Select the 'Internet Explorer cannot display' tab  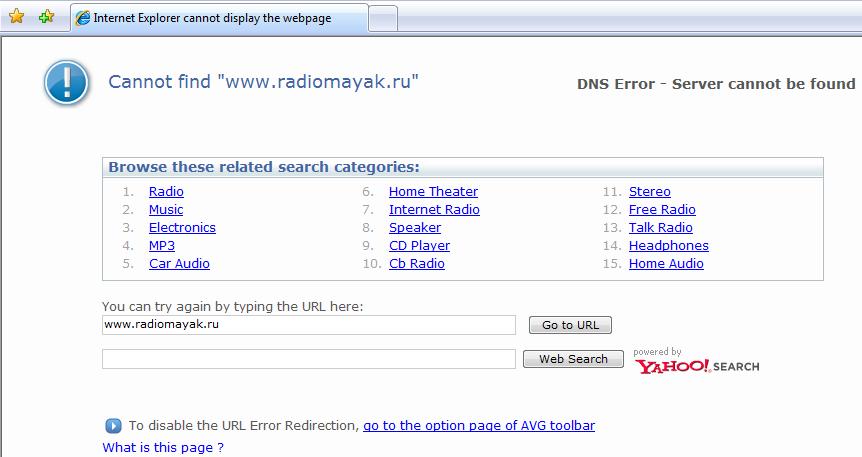pyautogui.click(x=218, y=18)
